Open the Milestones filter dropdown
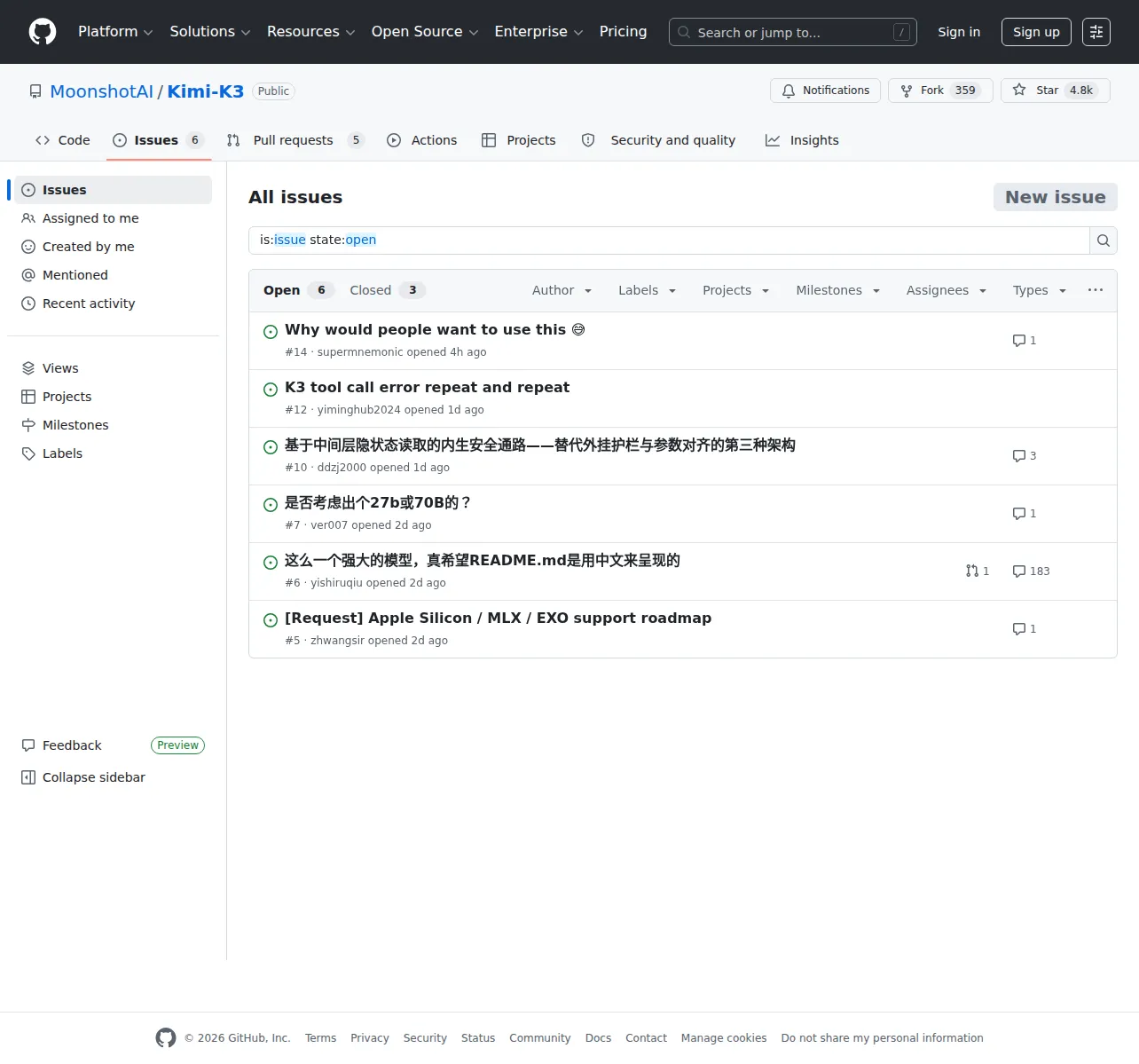The image size is (1139, 1064). click(838, 290)
